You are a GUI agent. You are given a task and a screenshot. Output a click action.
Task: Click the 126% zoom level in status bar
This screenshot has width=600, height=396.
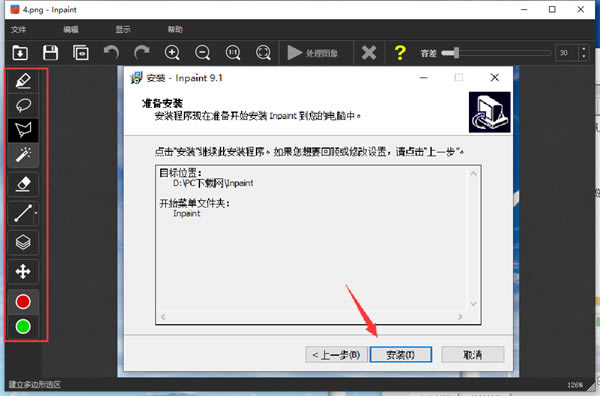[x=576, y=385]
